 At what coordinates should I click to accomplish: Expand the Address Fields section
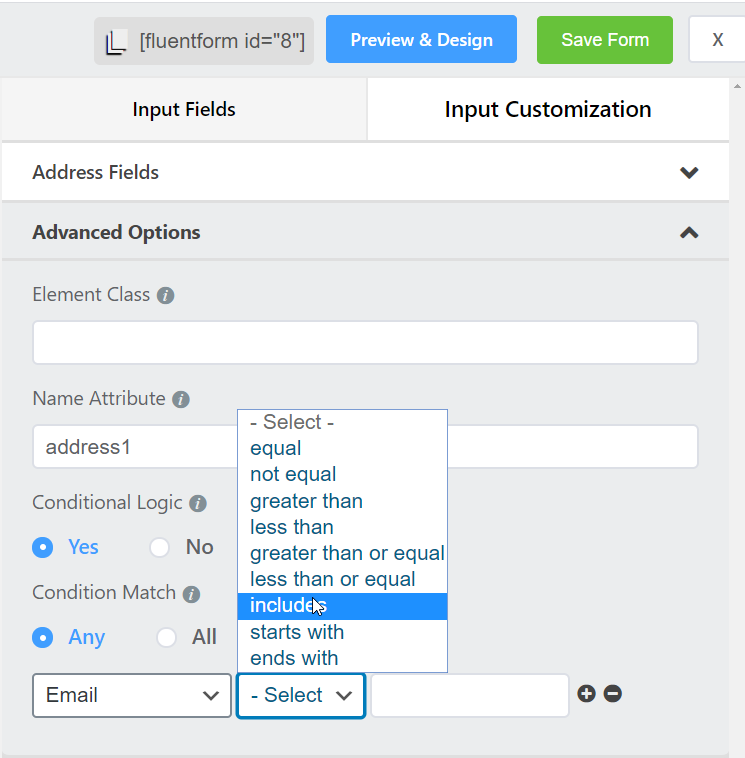[688, 172]
